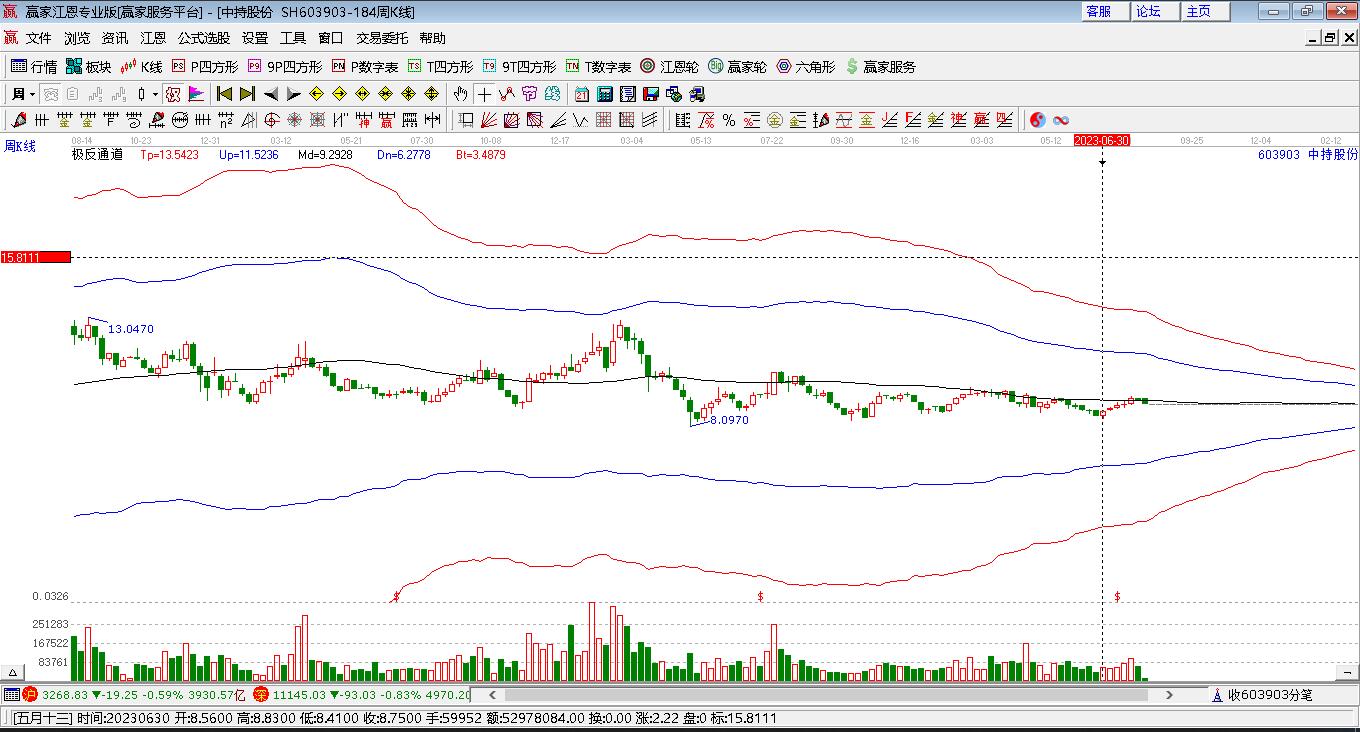1360x732 pixels.
Task: Expand the volume panel up-arrow button
Action: click(14, 673)
